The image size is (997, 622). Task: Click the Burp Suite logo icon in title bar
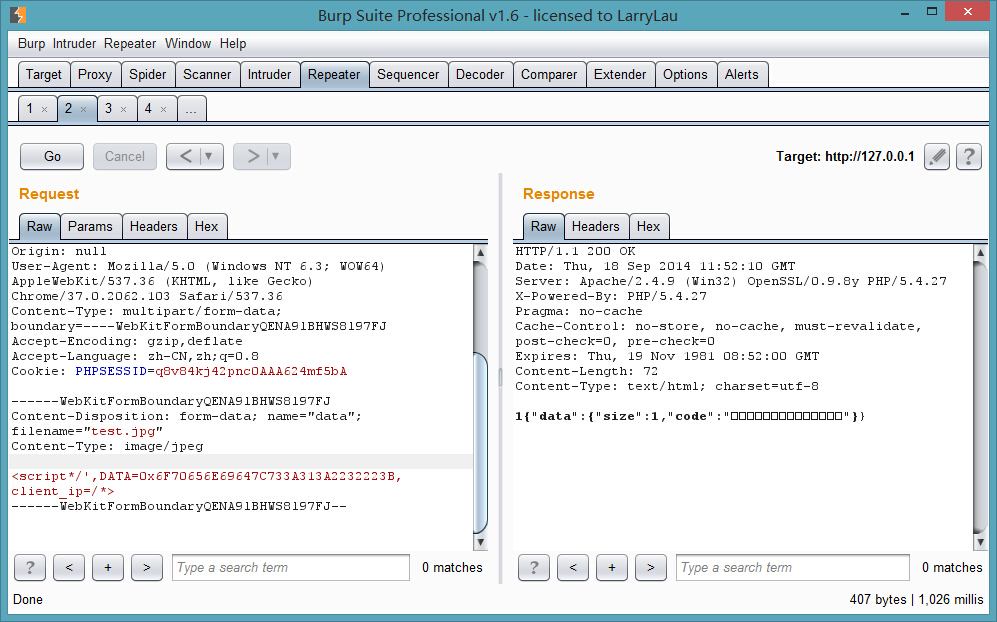pos(18,15)
